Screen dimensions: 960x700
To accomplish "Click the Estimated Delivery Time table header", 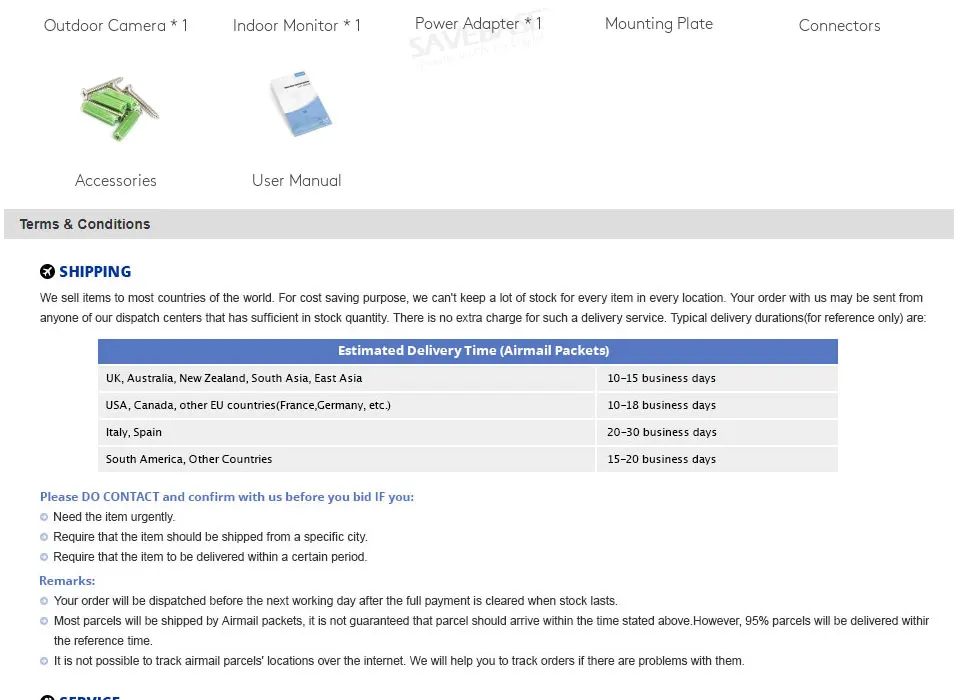I will point(468,351).
